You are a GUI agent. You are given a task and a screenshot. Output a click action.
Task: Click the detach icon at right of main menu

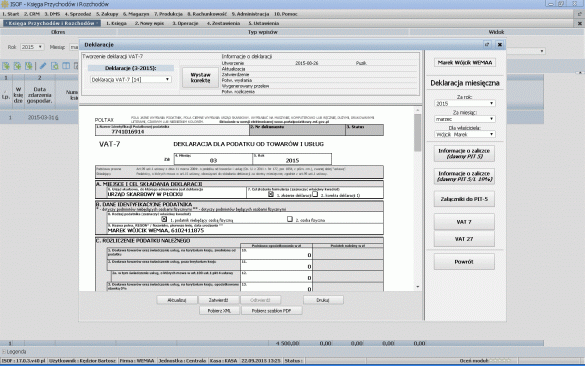coord(580,14)
